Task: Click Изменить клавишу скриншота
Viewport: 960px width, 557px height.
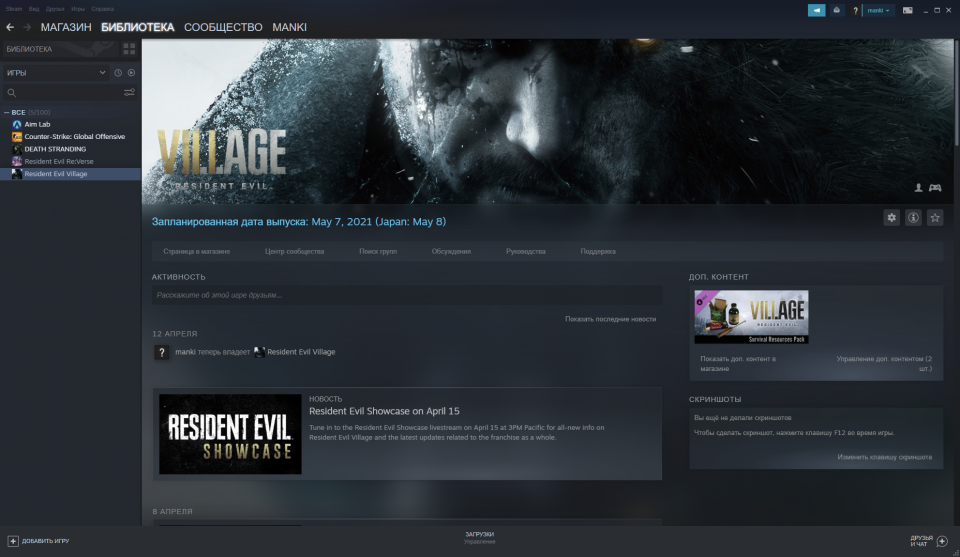Action: 885,457
